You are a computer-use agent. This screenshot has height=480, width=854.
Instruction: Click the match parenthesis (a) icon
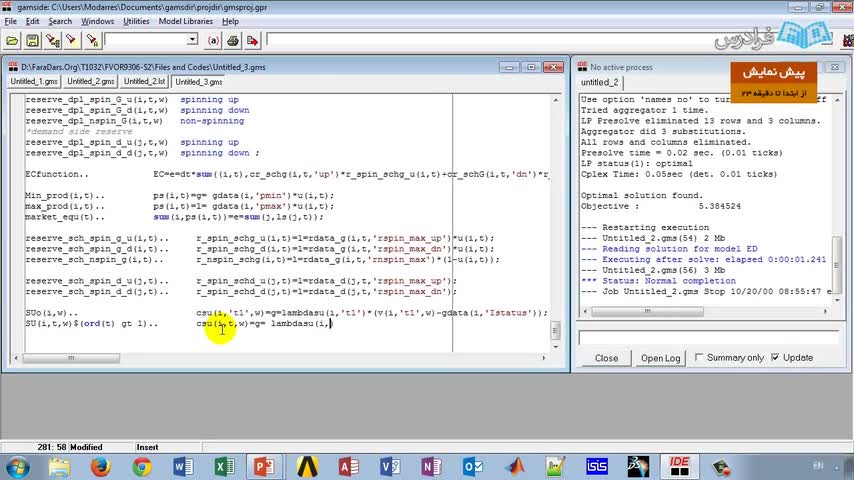click(x=213, y=41)
